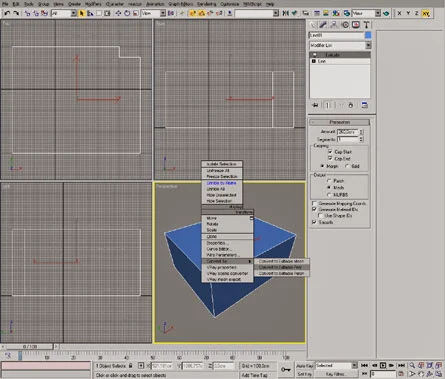Open the Material Editor icon
This screenshot has width=445, height=379.
click(x=336, y=13)
